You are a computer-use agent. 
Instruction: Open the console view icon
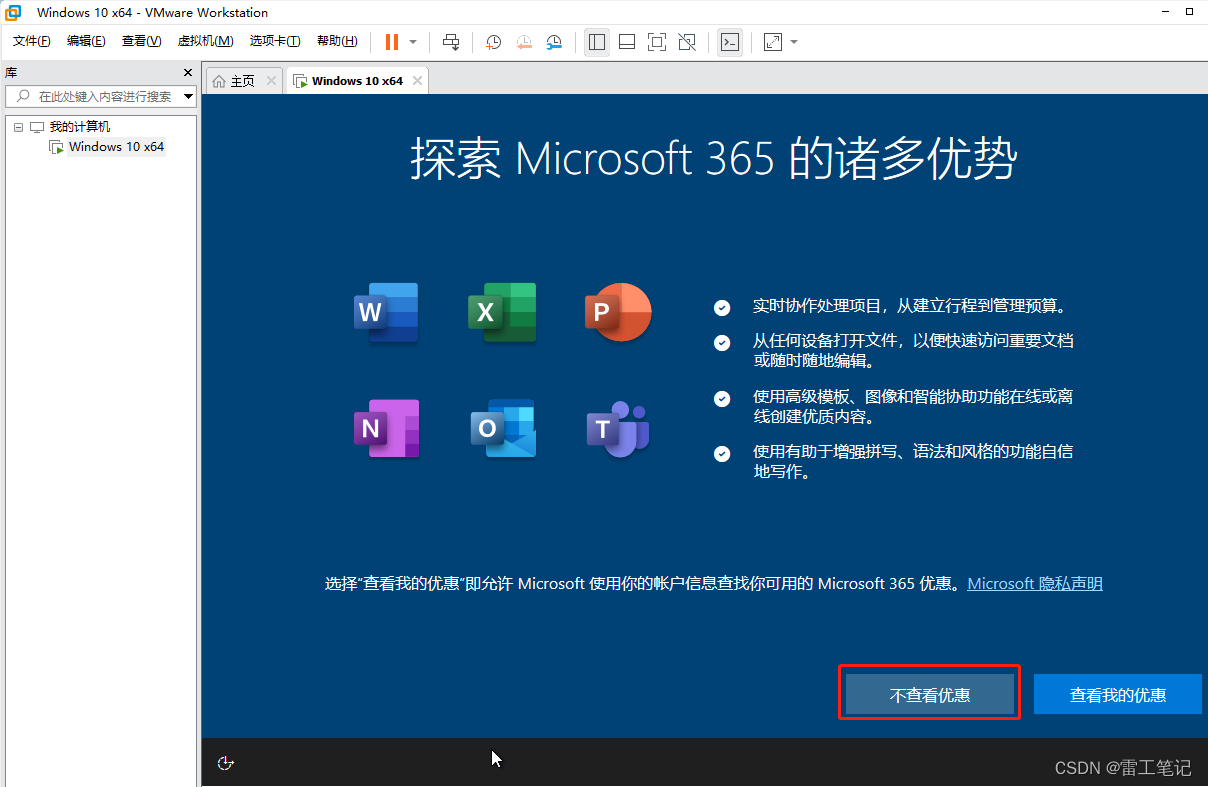coord(730,42)
